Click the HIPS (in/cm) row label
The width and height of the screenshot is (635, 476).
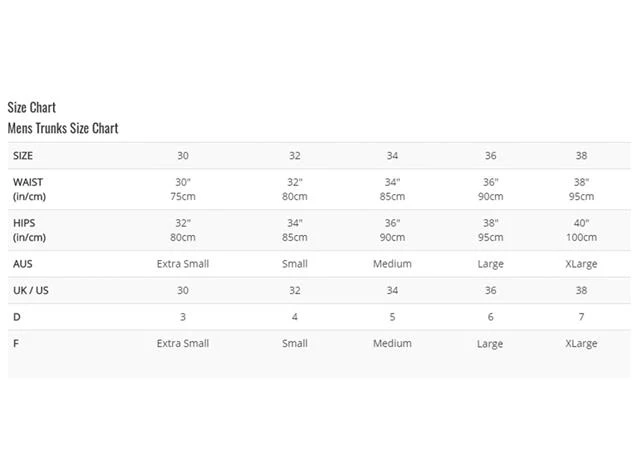click(x=29, y=230)
